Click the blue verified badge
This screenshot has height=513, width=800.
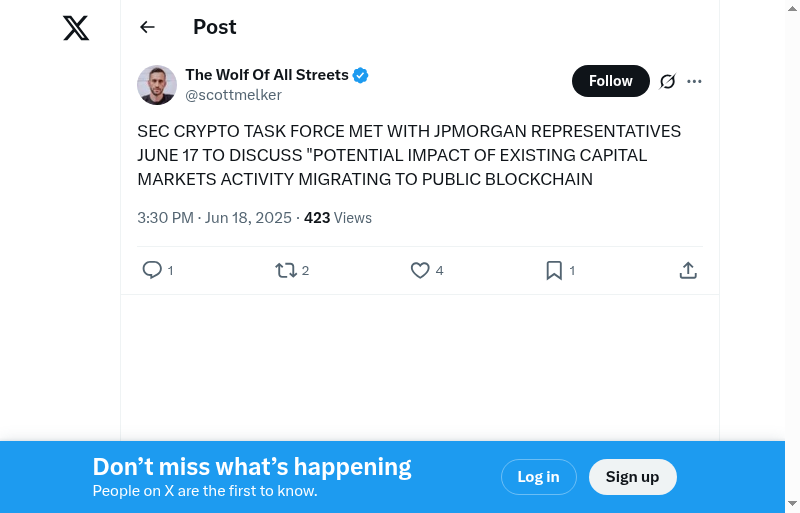(x=361, y=75)
